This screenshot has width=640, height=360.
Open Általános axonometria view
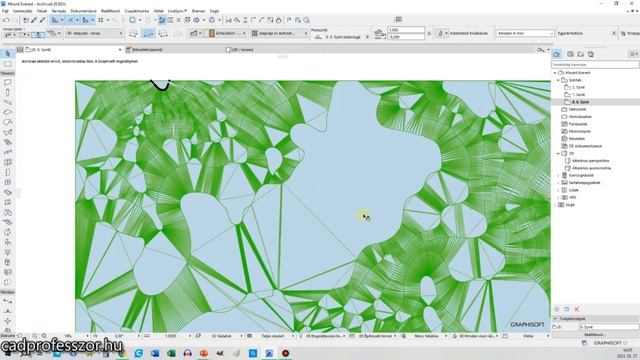click(591, 168)
